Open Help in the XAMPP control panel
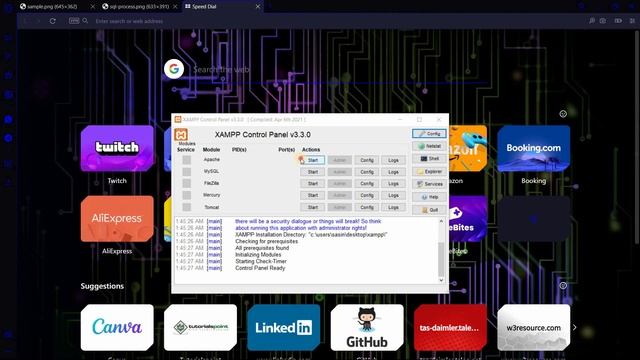The width and height of the screenshot is (640, 360). [429, 197]
